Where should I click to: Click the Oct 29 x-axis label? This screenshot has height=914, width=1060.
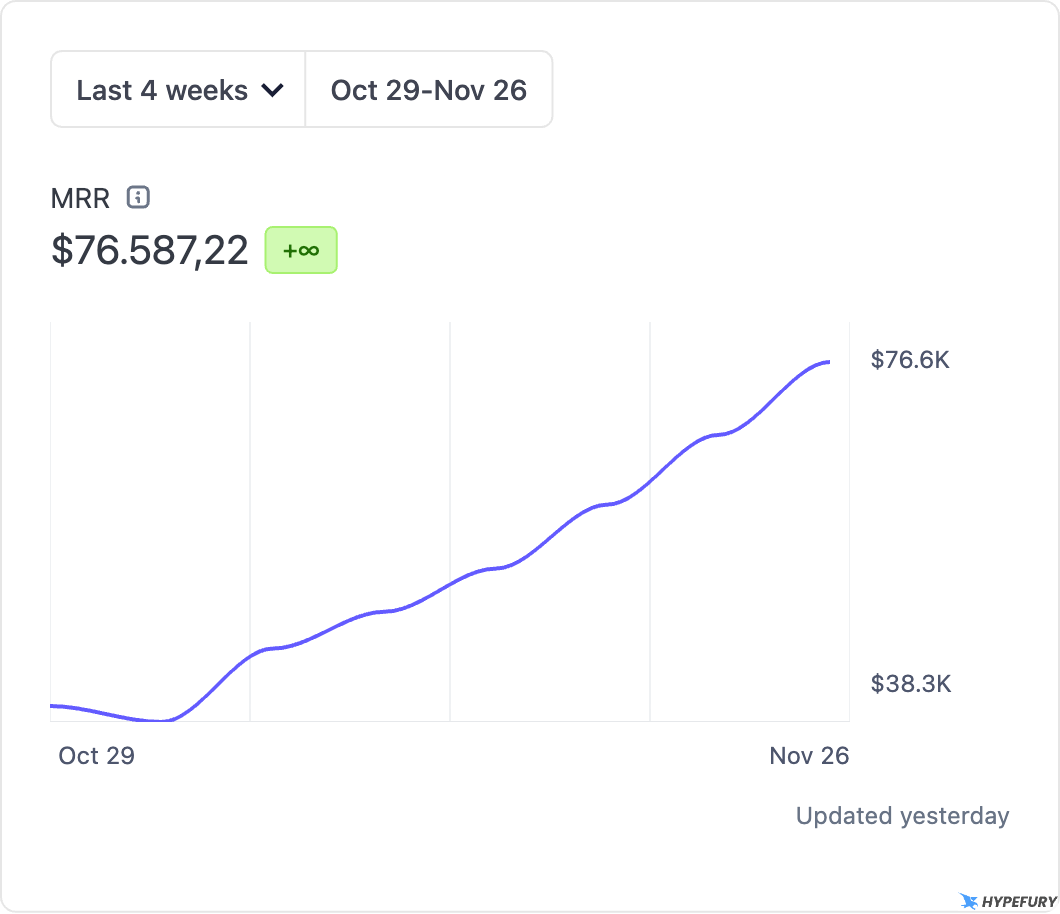coord(96,756)
